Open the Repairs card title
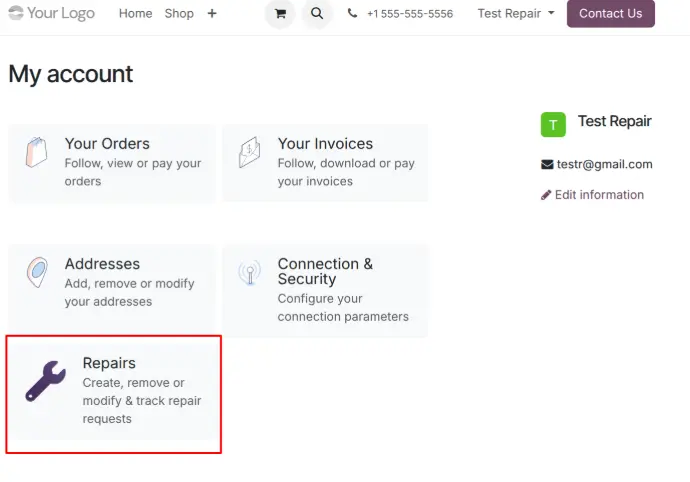This screenshot has width=690, height=482. click(109, 363)
